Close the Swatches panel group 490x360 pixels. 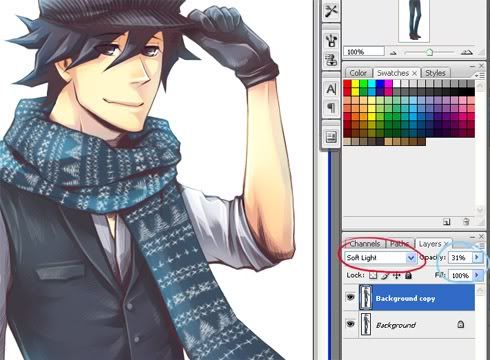pos(481,66)
